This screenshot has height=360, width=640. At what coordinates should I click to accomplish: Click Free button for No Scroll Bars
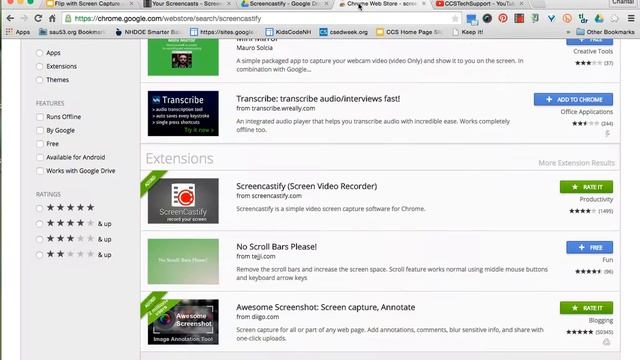[x=589, y=247]
